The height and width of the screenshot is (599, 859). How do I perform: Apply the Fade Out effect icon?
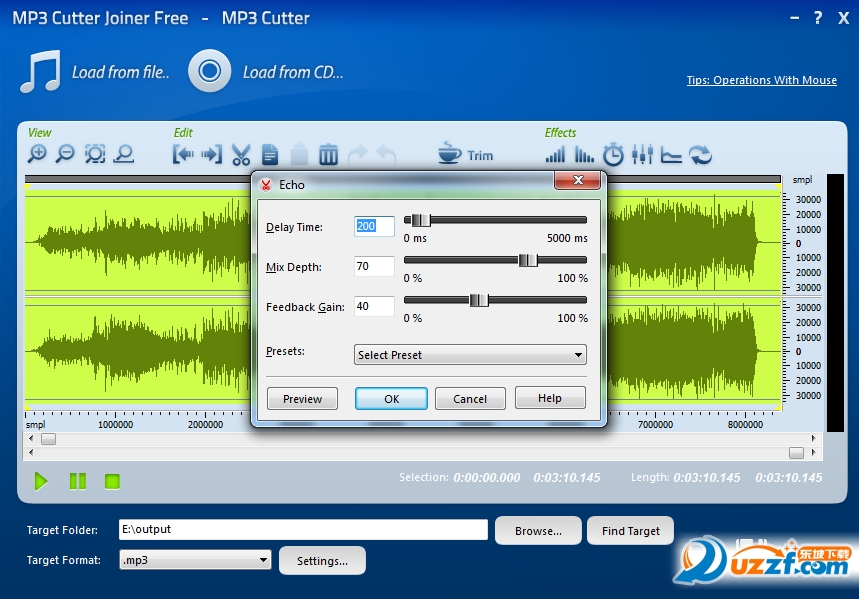(584, 155)
